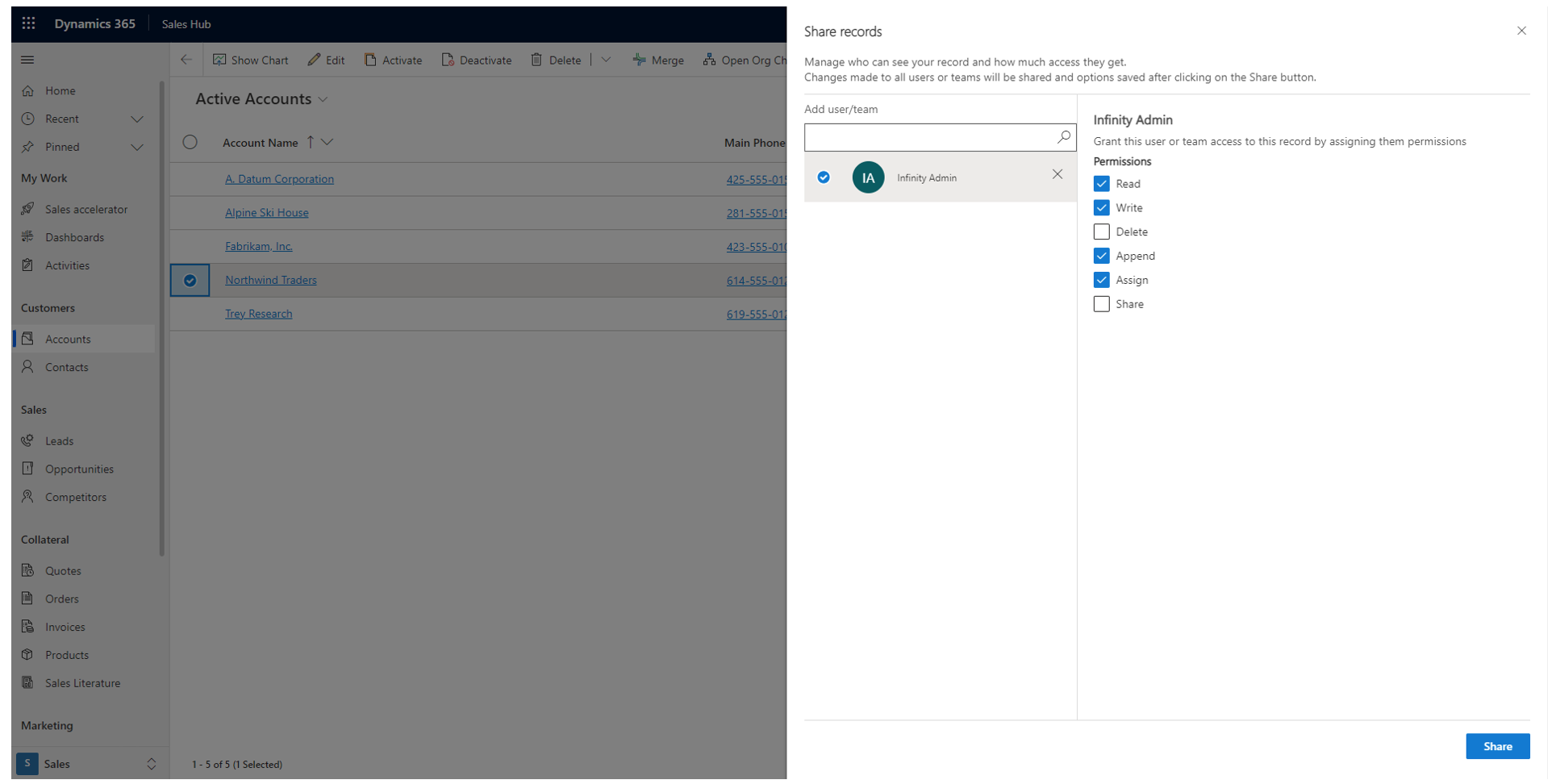Open the Northwind Traders account
This screenshot has width=1560, height=784.
point(270,280)
